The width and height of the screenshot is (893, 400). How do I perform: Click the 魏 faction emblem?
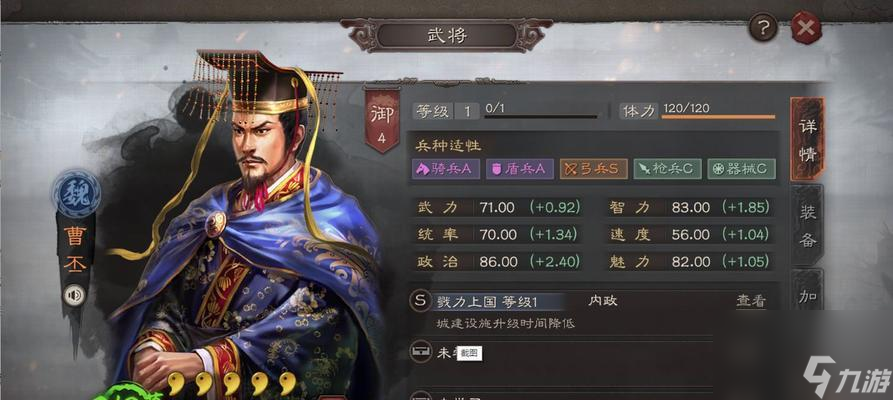tap(76, 194)
